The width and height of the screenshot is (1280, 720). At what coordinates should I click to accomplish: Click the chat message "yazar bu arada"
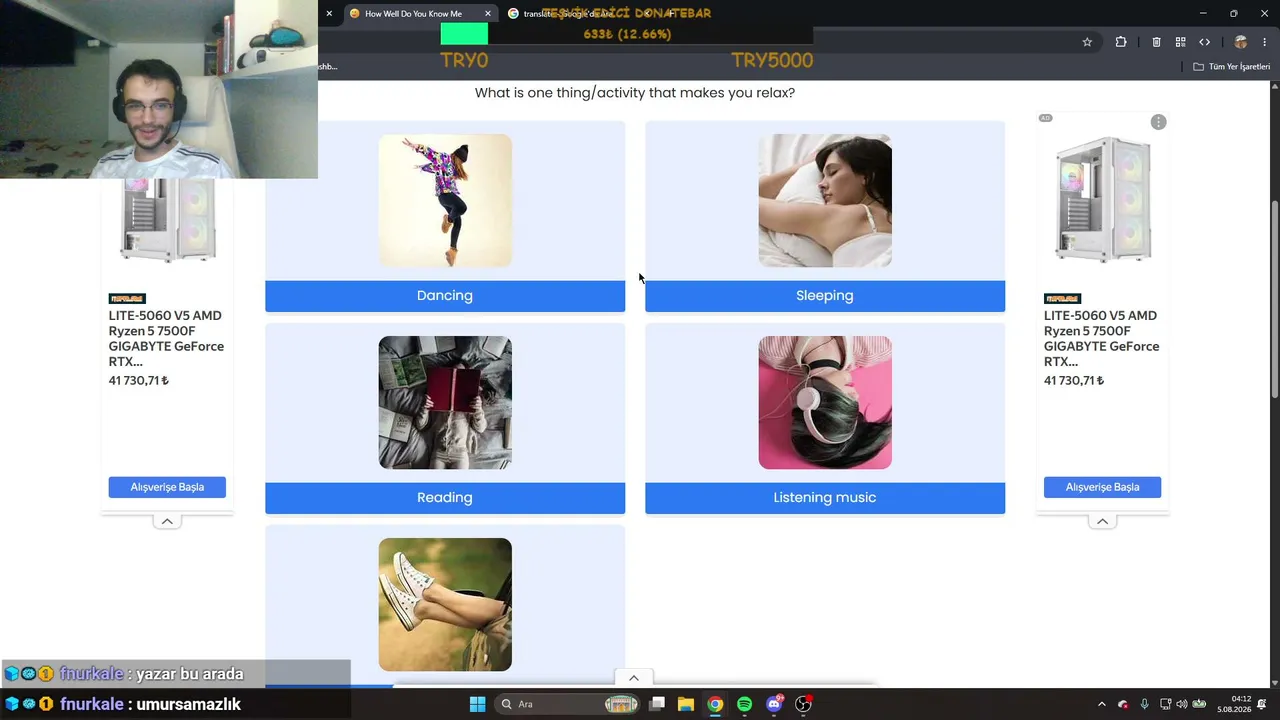pos(190,674)
